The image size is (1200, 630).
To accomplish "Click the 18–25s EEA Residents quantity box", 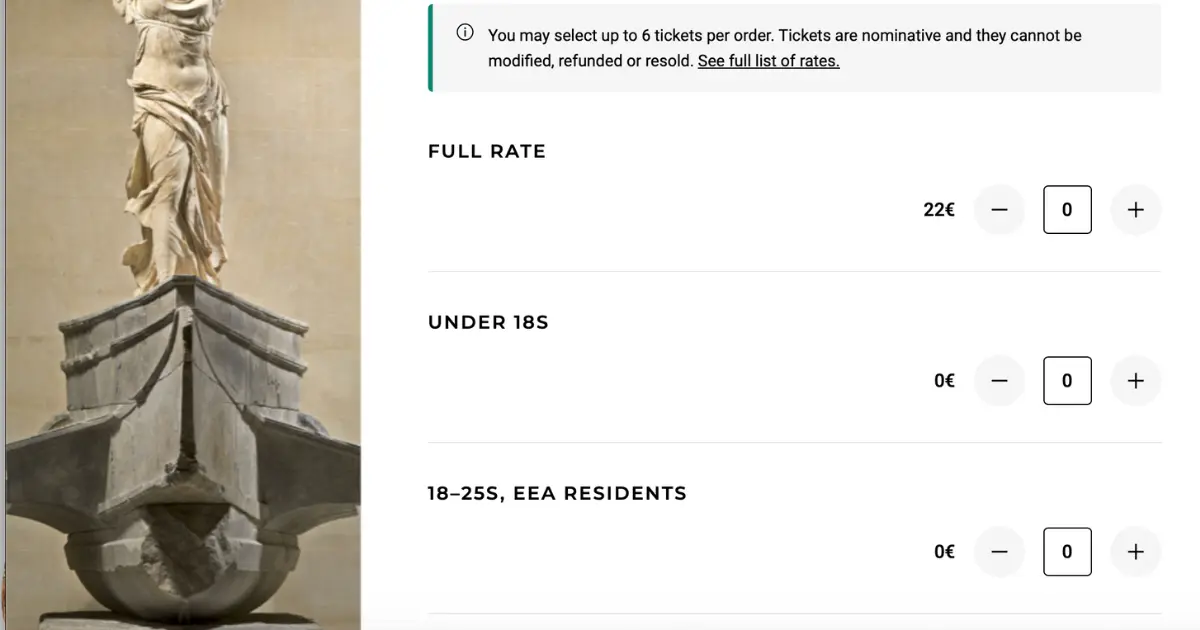I will pyautogui.click(x=1067, y=552).
